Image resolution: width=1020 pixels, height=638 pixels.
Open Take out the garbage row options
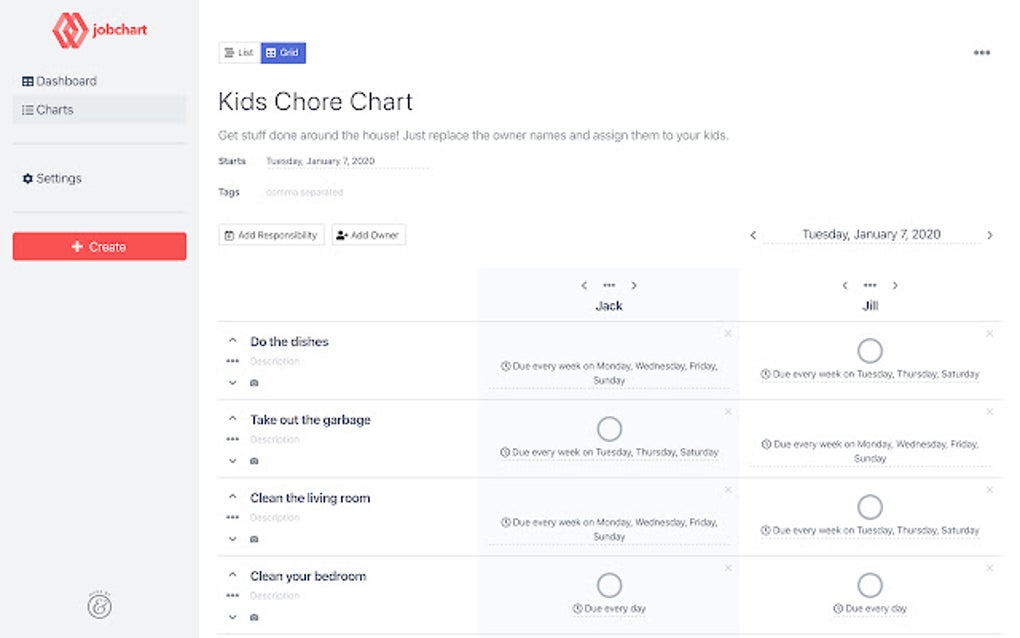point(232,439)
